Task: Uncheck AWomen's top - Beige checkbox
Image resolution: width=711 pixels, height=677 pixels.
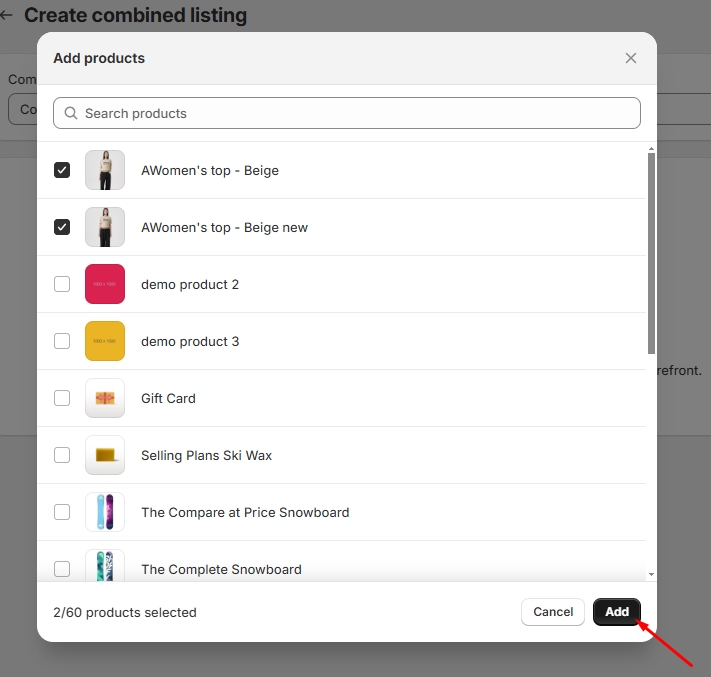Action: [x=62, y=170]
